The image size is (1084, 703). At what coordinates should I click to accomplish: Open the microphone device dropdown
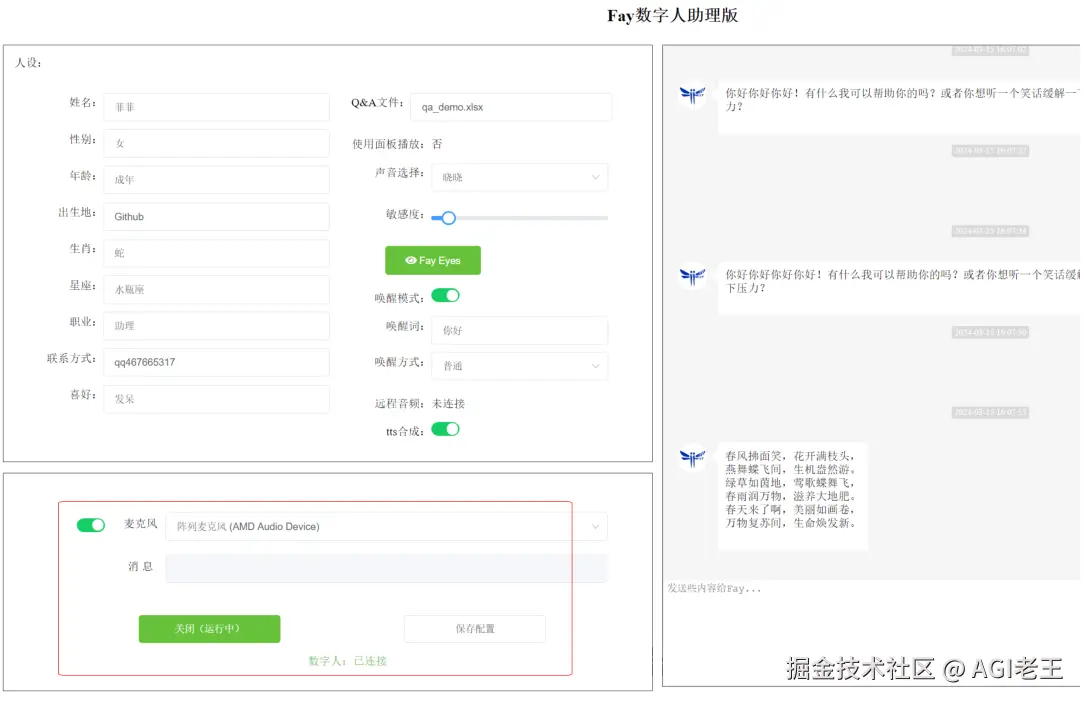(x=386, y=527)
